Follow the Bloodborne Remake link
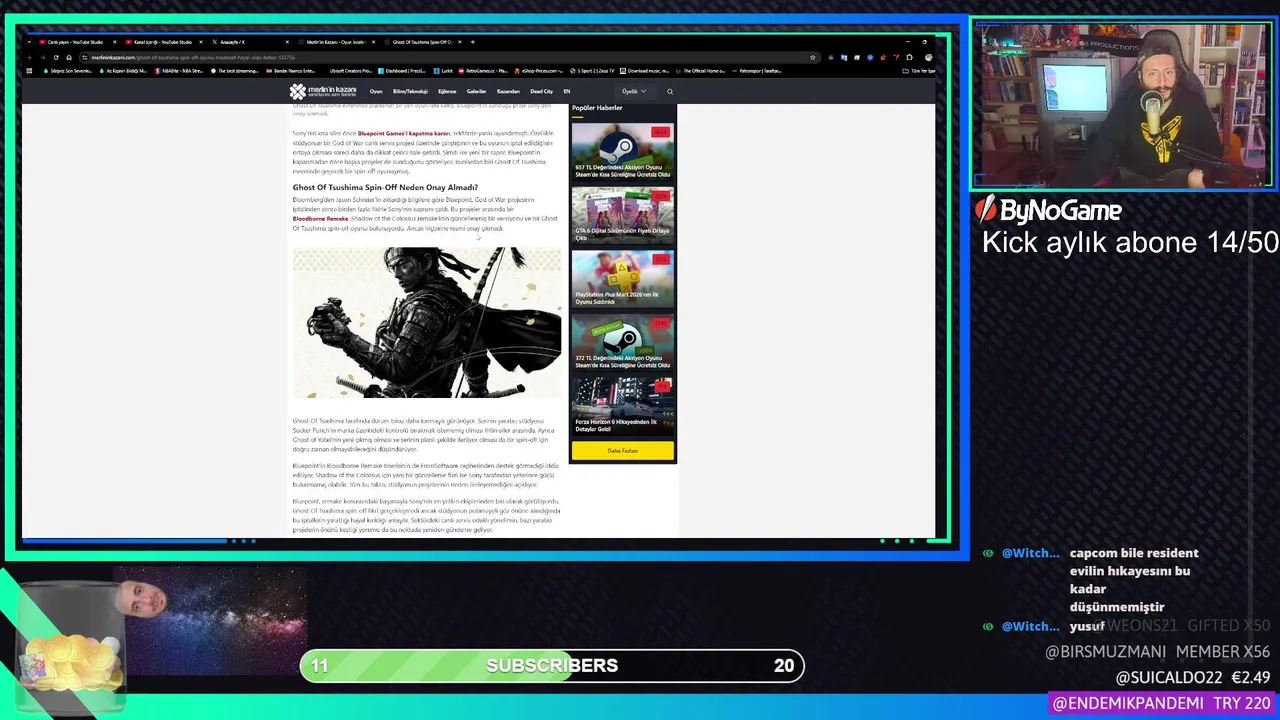 click(320, 218)
